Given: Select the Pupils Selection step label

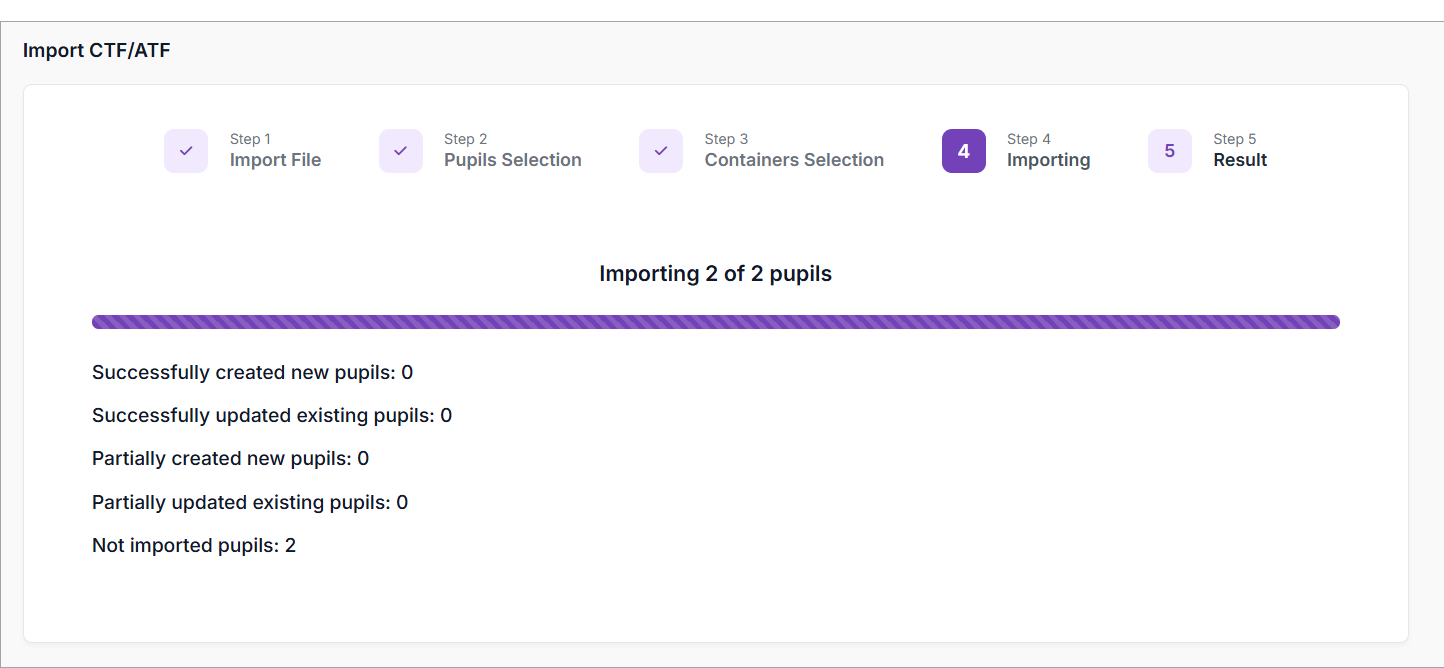Looking at the screenshot, I should [513, 160].
